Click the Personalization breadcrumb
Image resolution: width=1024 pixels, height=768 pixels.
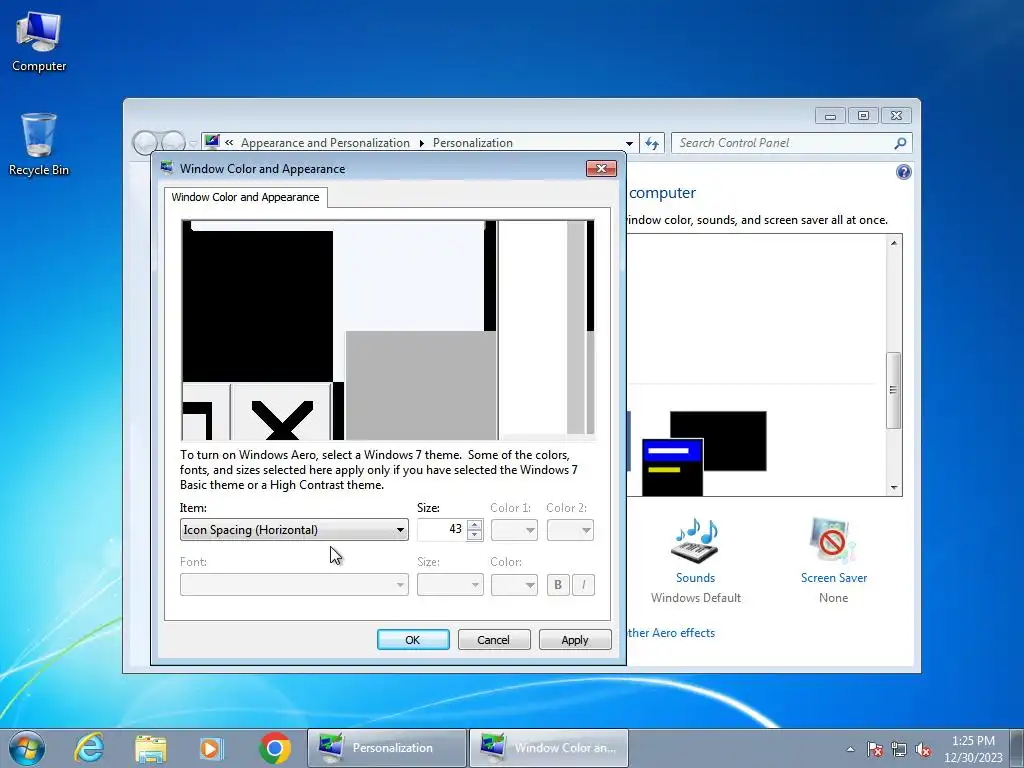473,143
